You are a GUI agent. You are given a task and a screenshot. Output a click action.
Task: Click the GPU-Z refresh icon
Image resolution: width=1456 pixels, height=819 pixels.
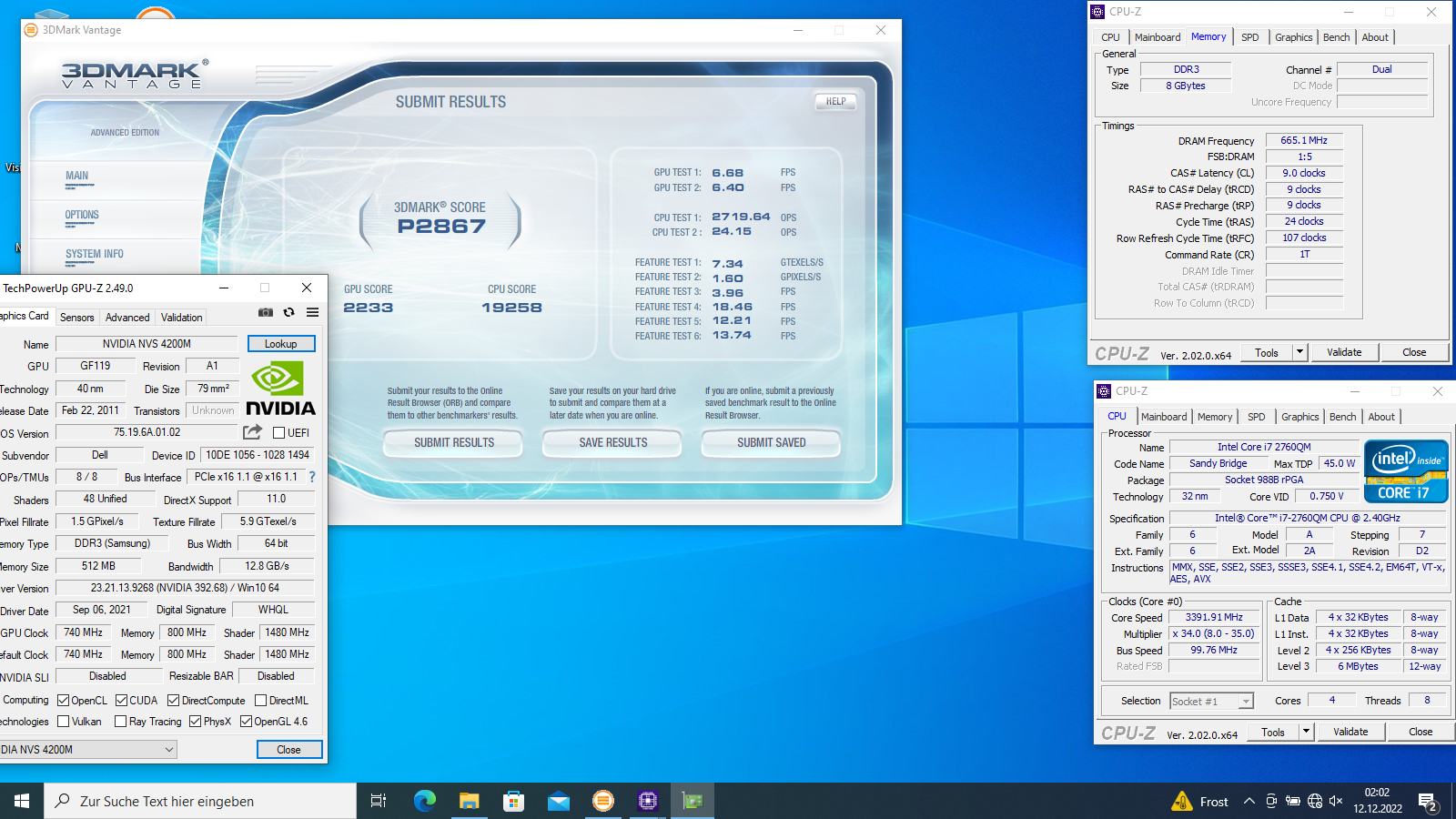289,312
